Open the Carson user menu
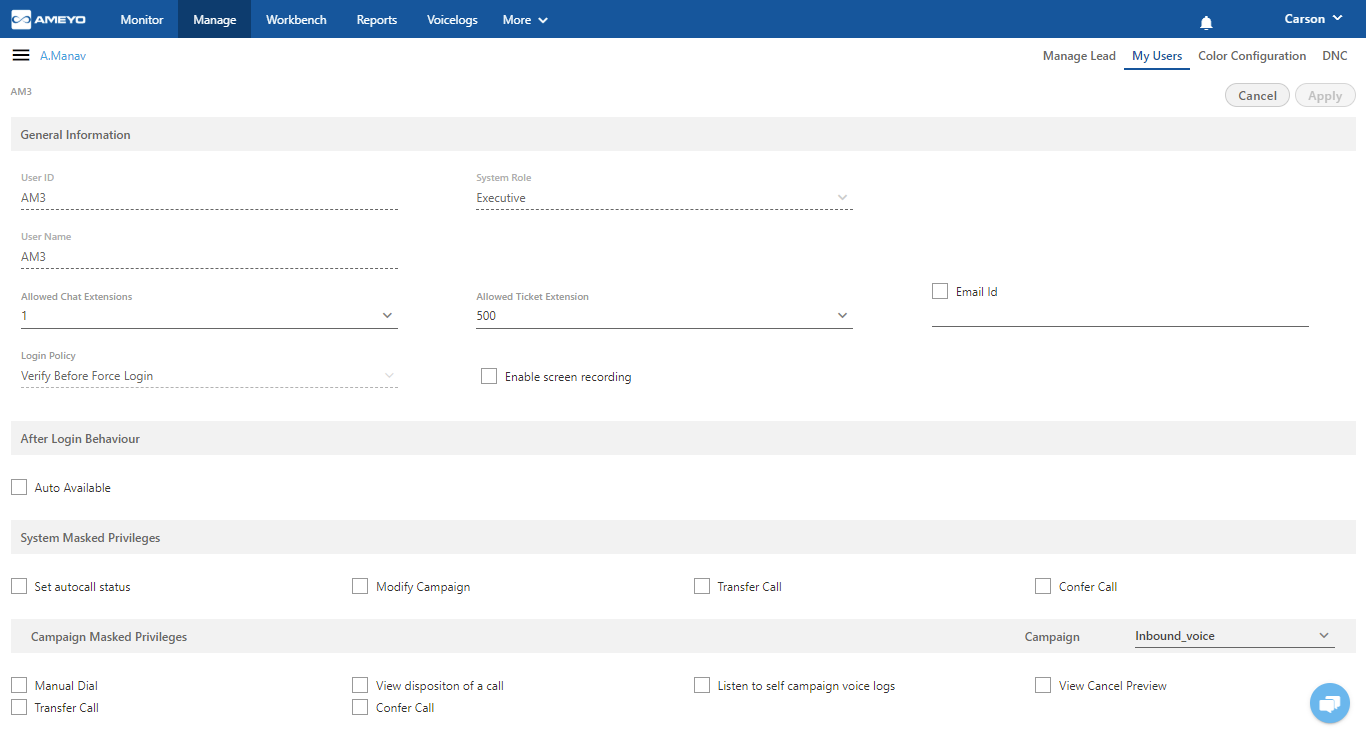The width and height of the screenshot is (1366, 737). coord(1313,19)
